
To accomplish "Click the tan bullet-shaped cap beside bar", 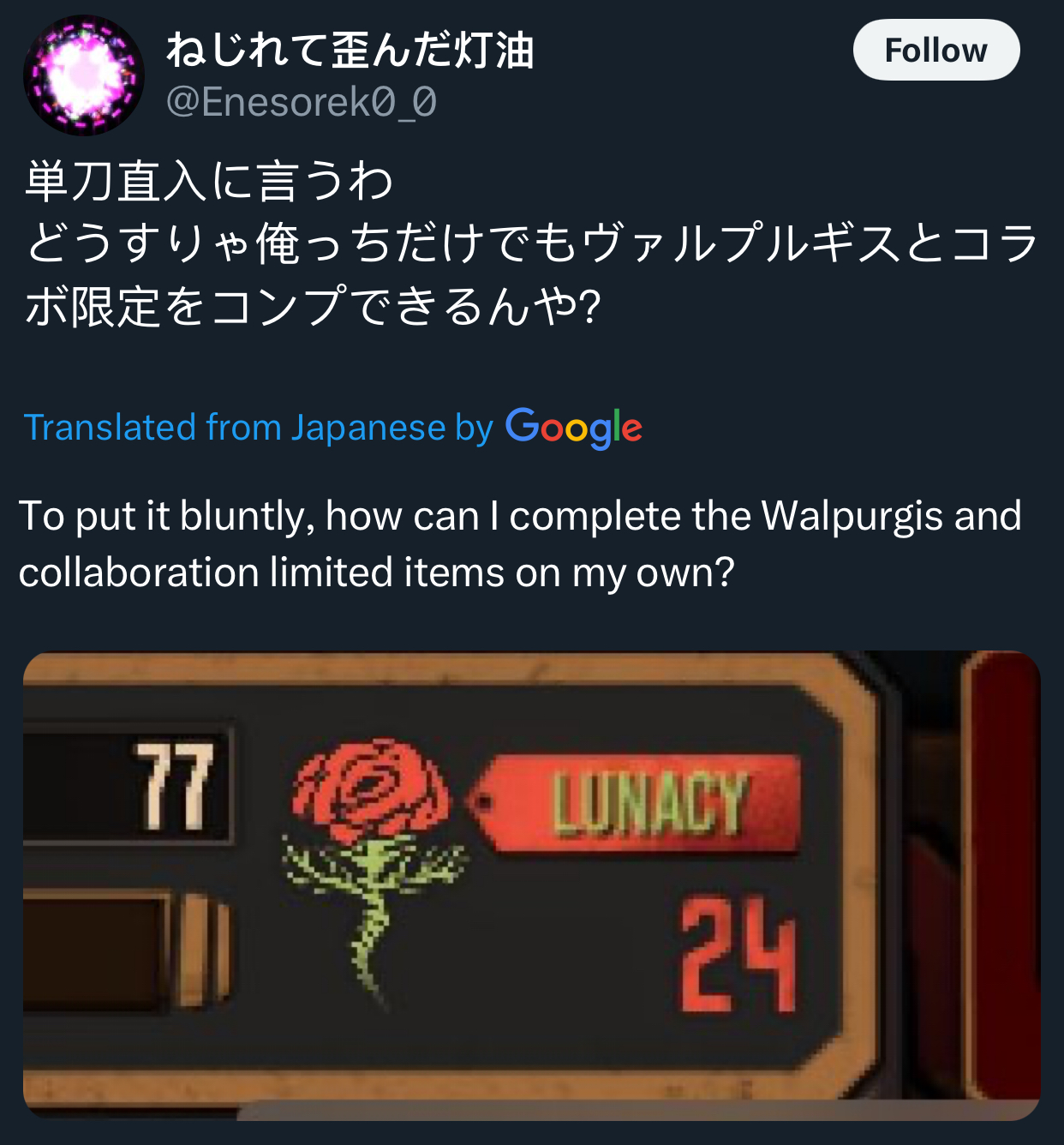I will point(204,949).
